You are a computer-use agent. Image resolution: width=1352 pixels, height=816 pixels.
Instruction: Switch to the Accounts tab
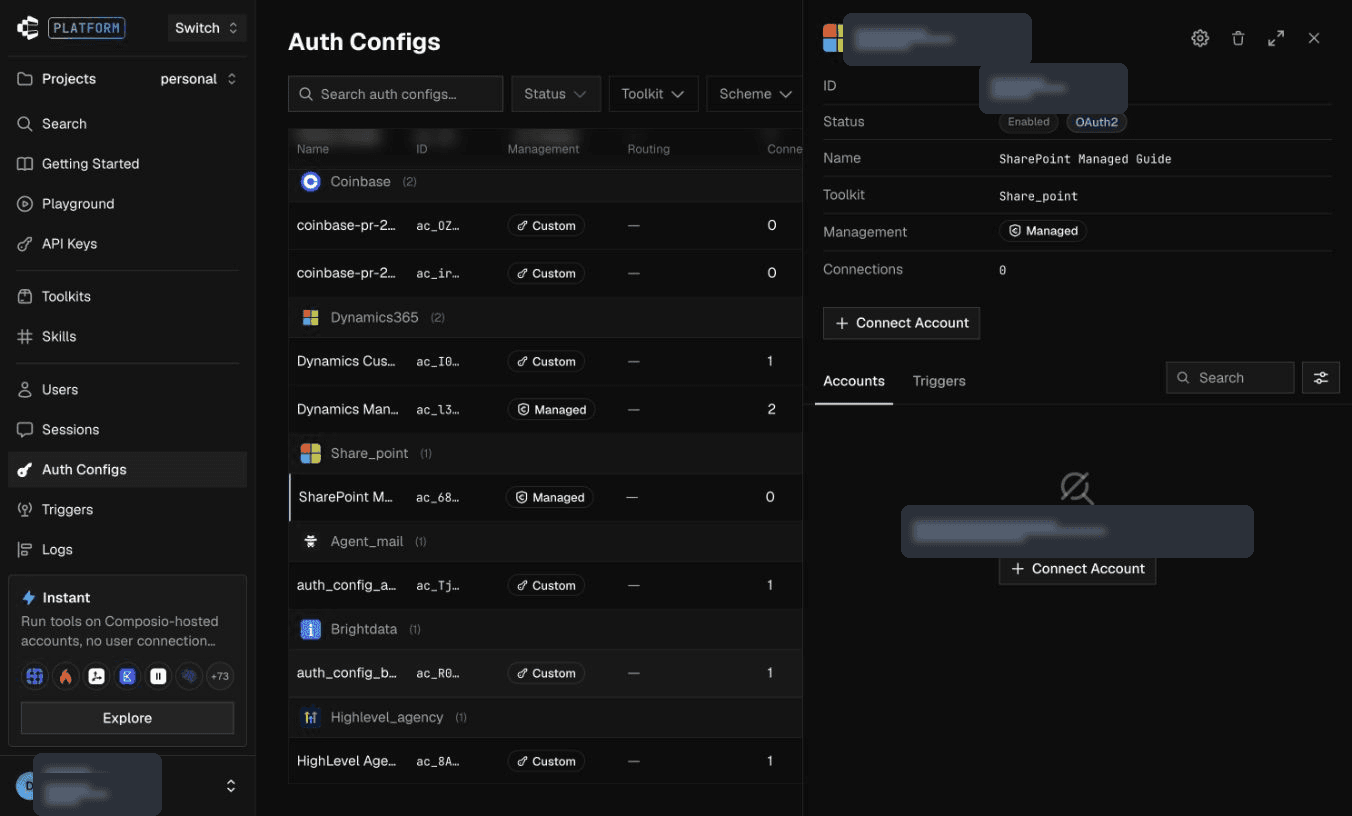(854, 381)
